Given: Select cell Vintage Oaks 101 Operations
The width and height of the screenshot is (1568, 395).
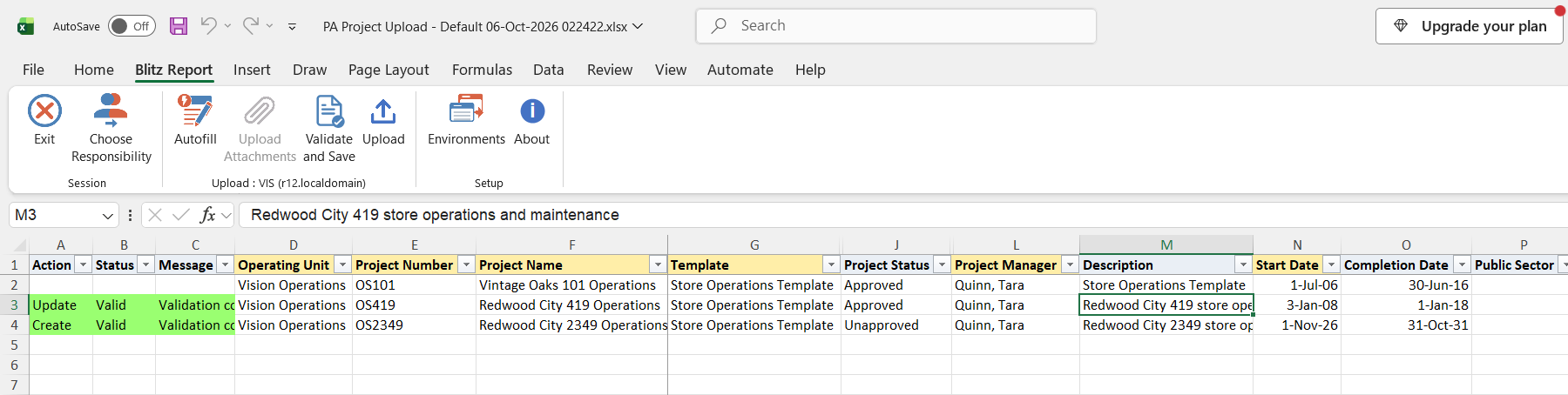Looking at the screenshot, I should (571, 285).
